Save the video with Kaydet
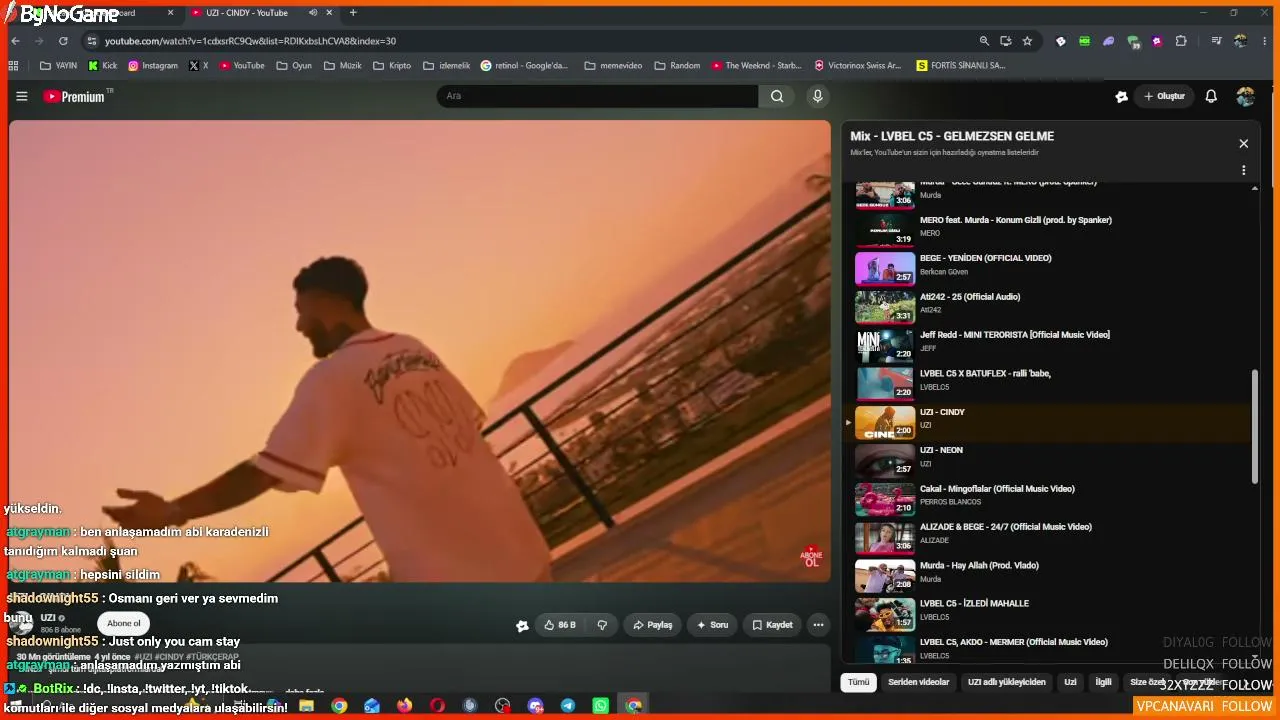The width and height of the screenshot is (1280, 720). (773, 625)
